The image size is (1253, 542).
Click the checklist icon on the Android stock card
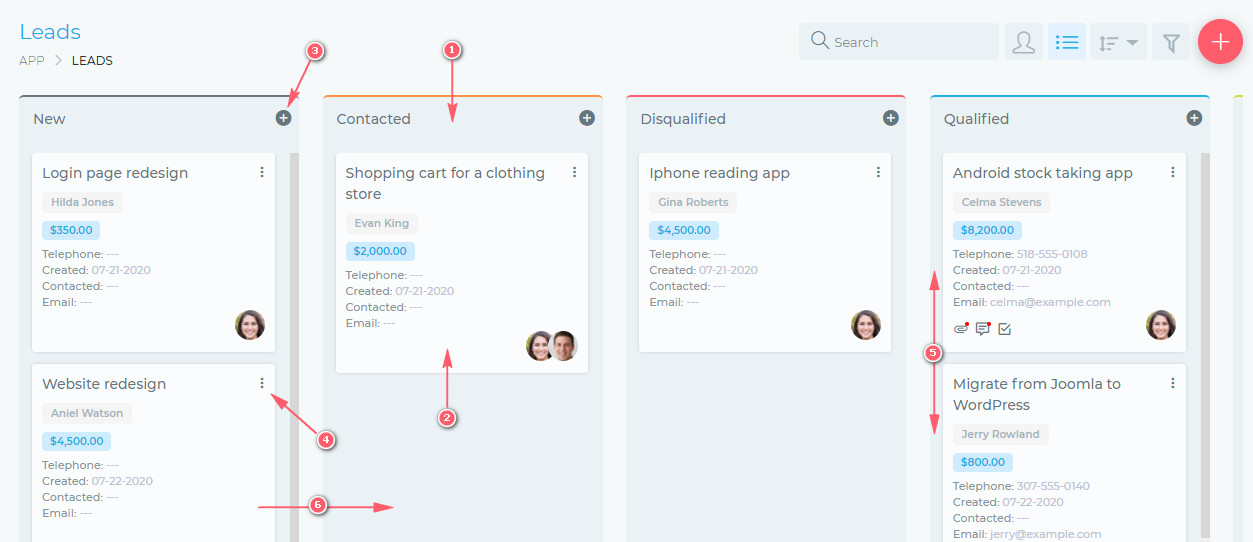click(x=1005, y=328)
